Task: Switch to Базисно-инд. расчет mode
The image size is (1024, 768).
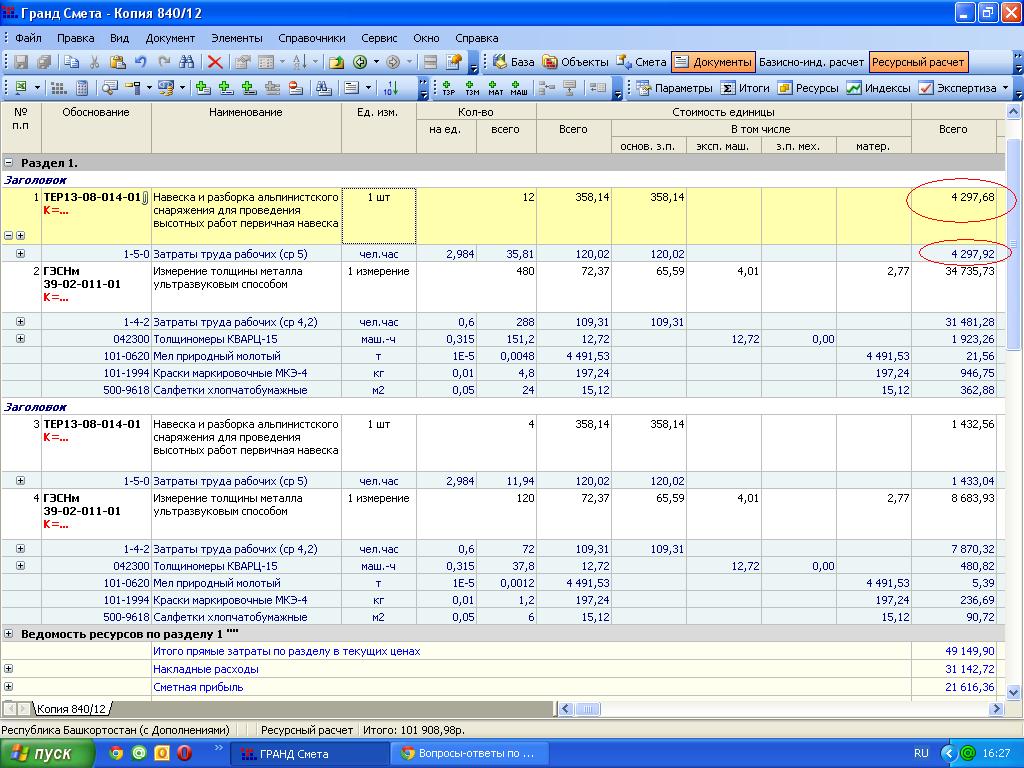Action: [811, 62]
